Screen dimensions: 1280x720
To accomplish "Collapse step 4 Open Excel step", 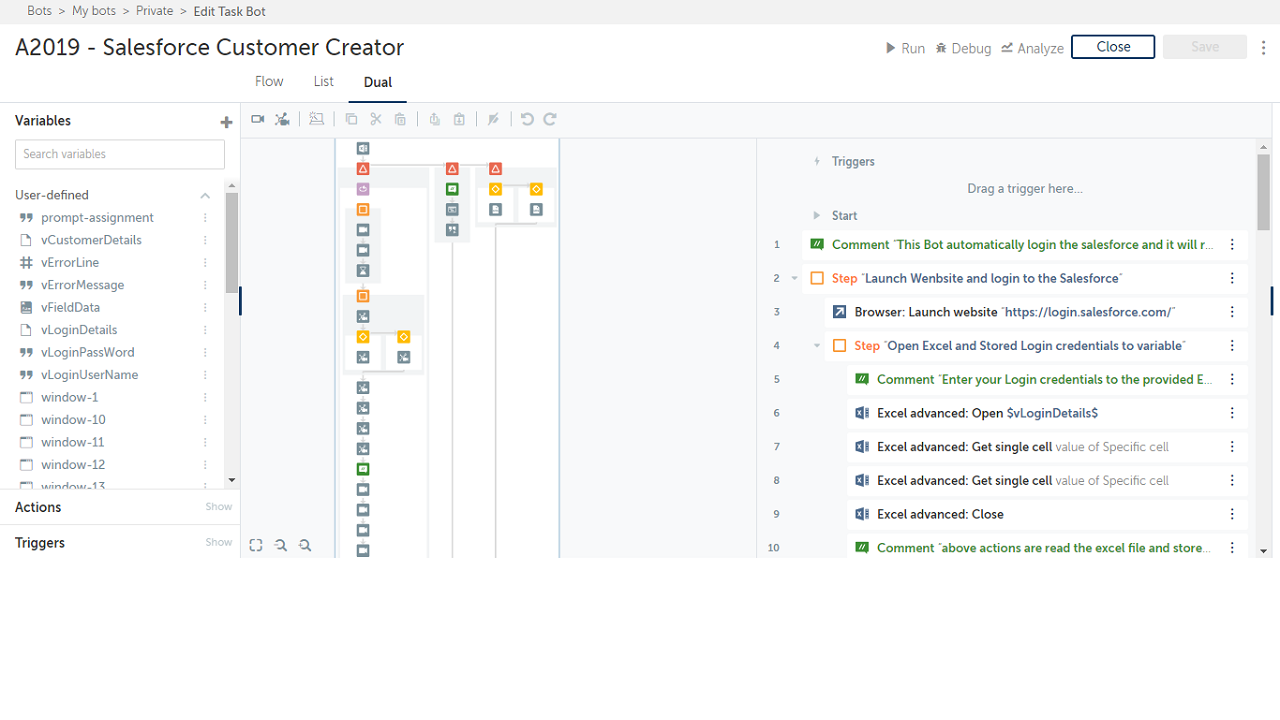I will point(817,346).
